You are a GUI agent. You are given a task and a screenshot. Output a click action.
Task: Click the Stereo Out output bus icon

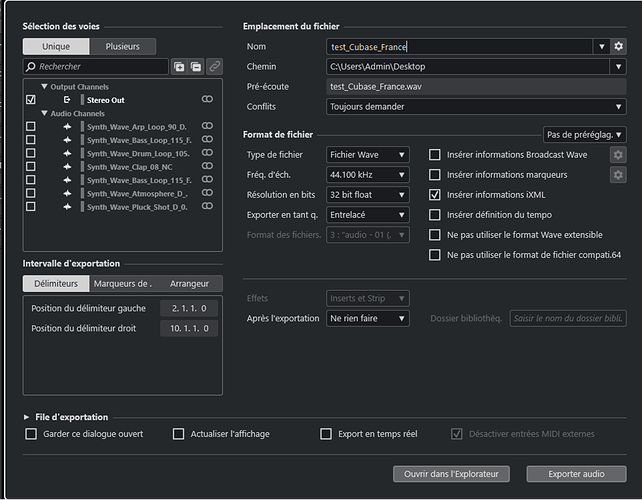[67, 100]
